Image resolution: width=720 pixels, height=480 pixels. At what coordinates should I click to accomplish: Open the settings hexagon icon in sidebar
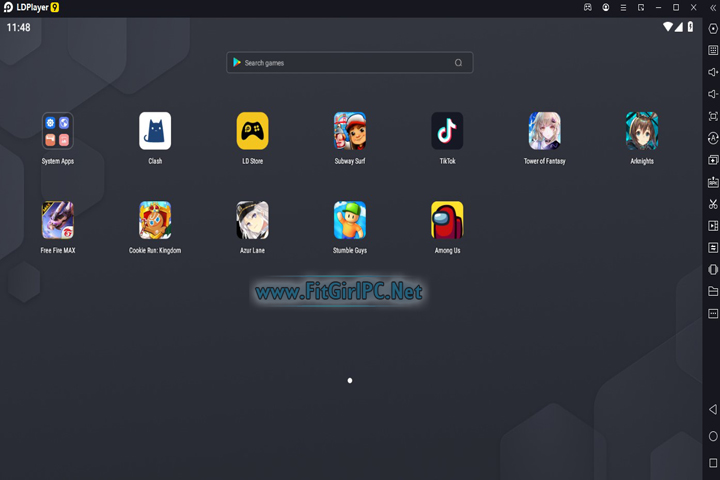click(713, 28)
